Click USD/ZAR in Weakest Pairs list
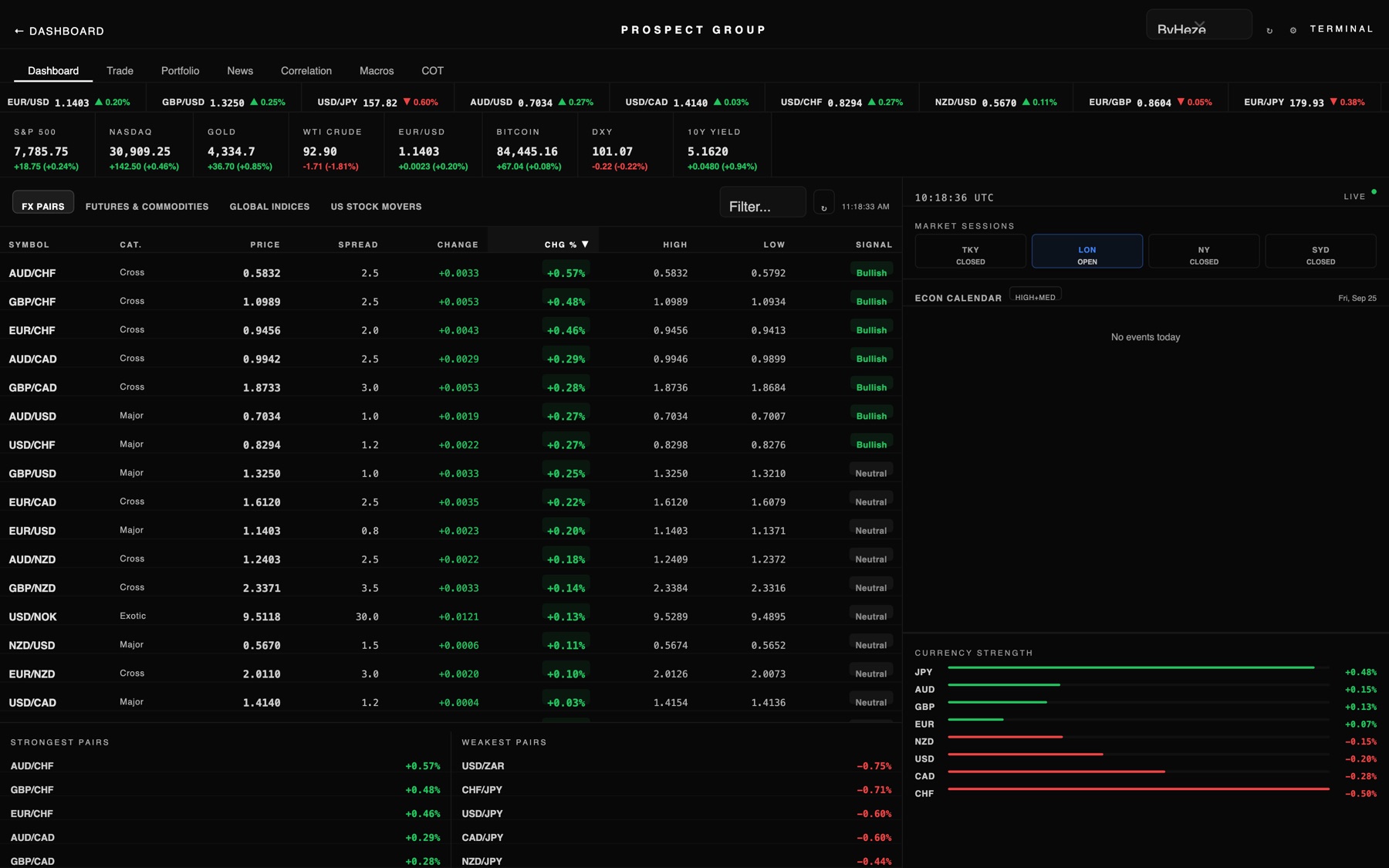 click(x=677, y=766)
